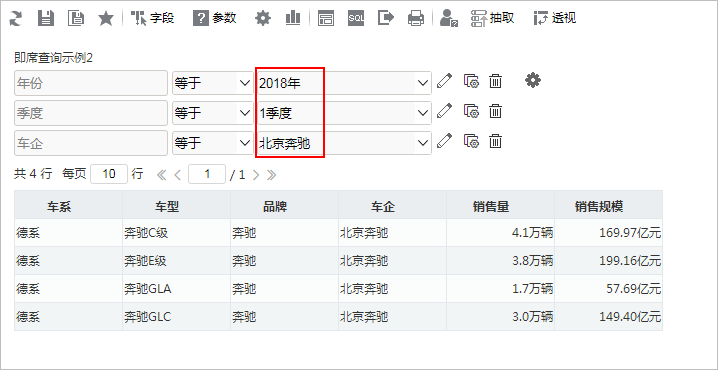This screenshot has height=370, width=718.
Task: Open the 车企 filter settings copy icon
Action: coord(471,141)
